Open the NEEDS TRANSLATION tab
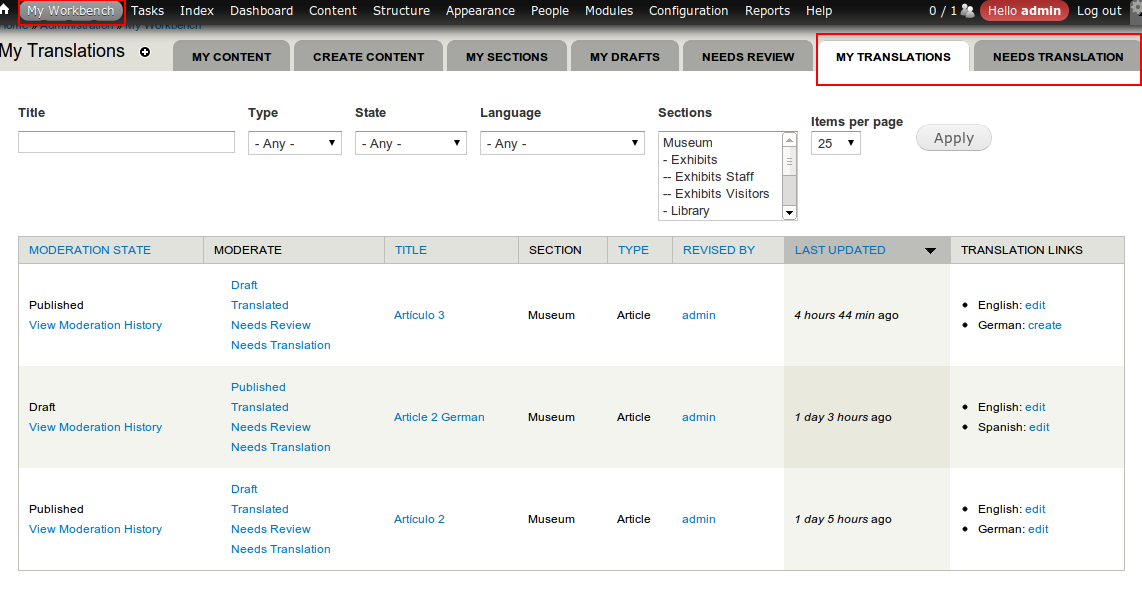This screenshot has height=606, width=1142. [x=1056, y=57]
